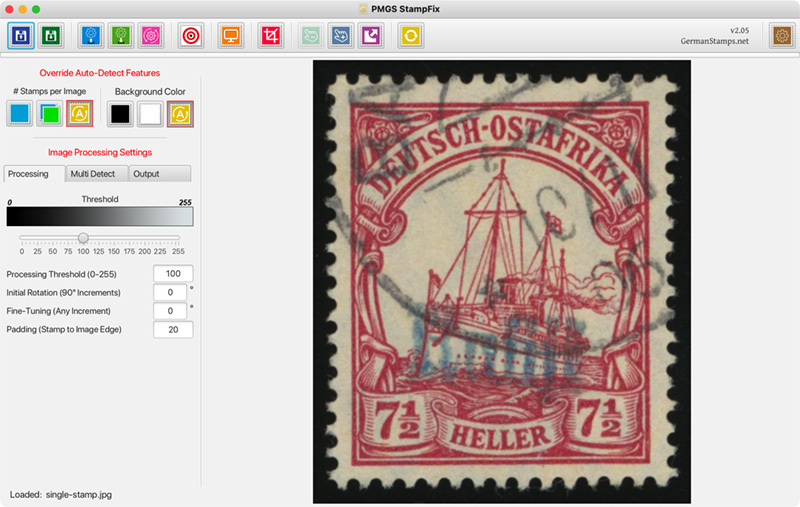Click the blue floppy load-image toolbar icon
Screen dimensions: 800x507
[x=21, y=36]
